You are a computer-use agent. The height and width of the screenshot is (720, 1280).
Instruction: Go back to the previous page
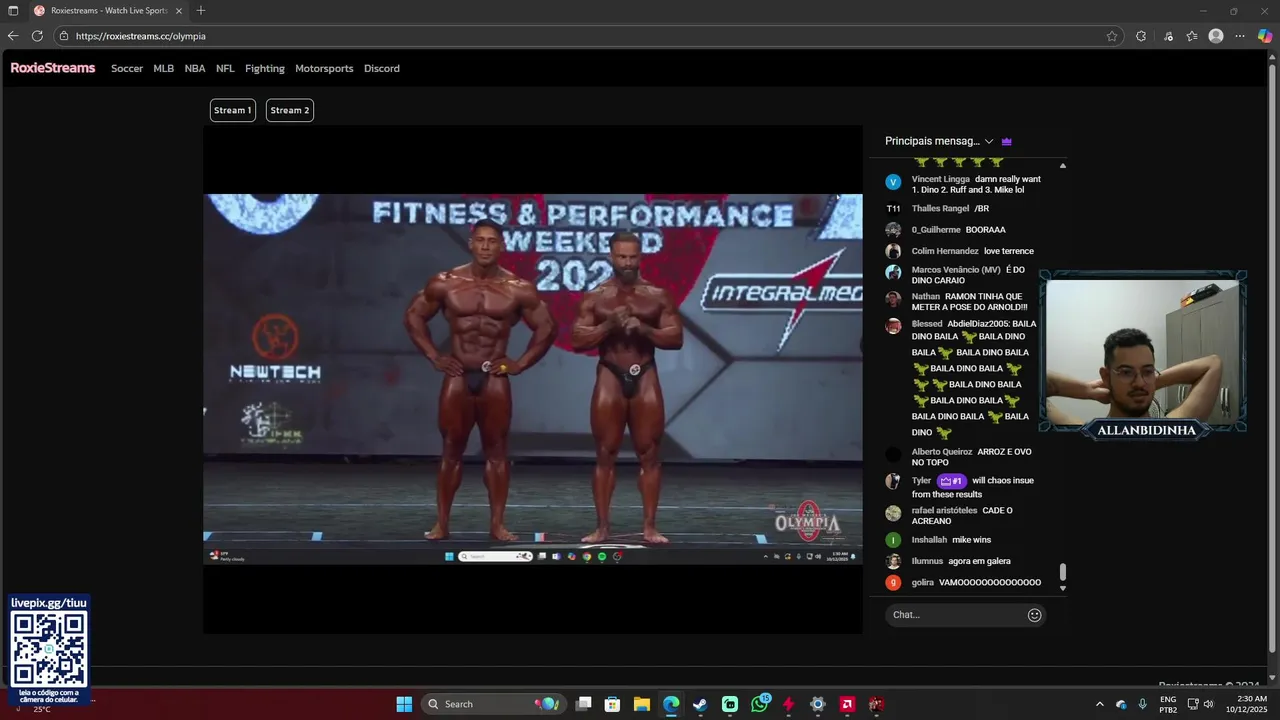point(13,36)
